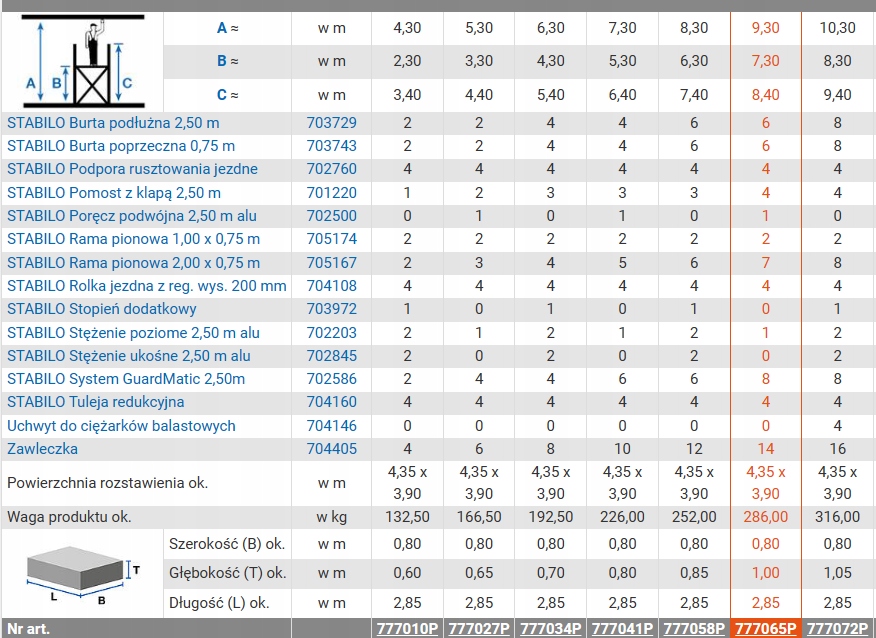The width and height of the screenshot is (876, 638).
Task: Open product variant 777027P
Action: pos(479,629)
